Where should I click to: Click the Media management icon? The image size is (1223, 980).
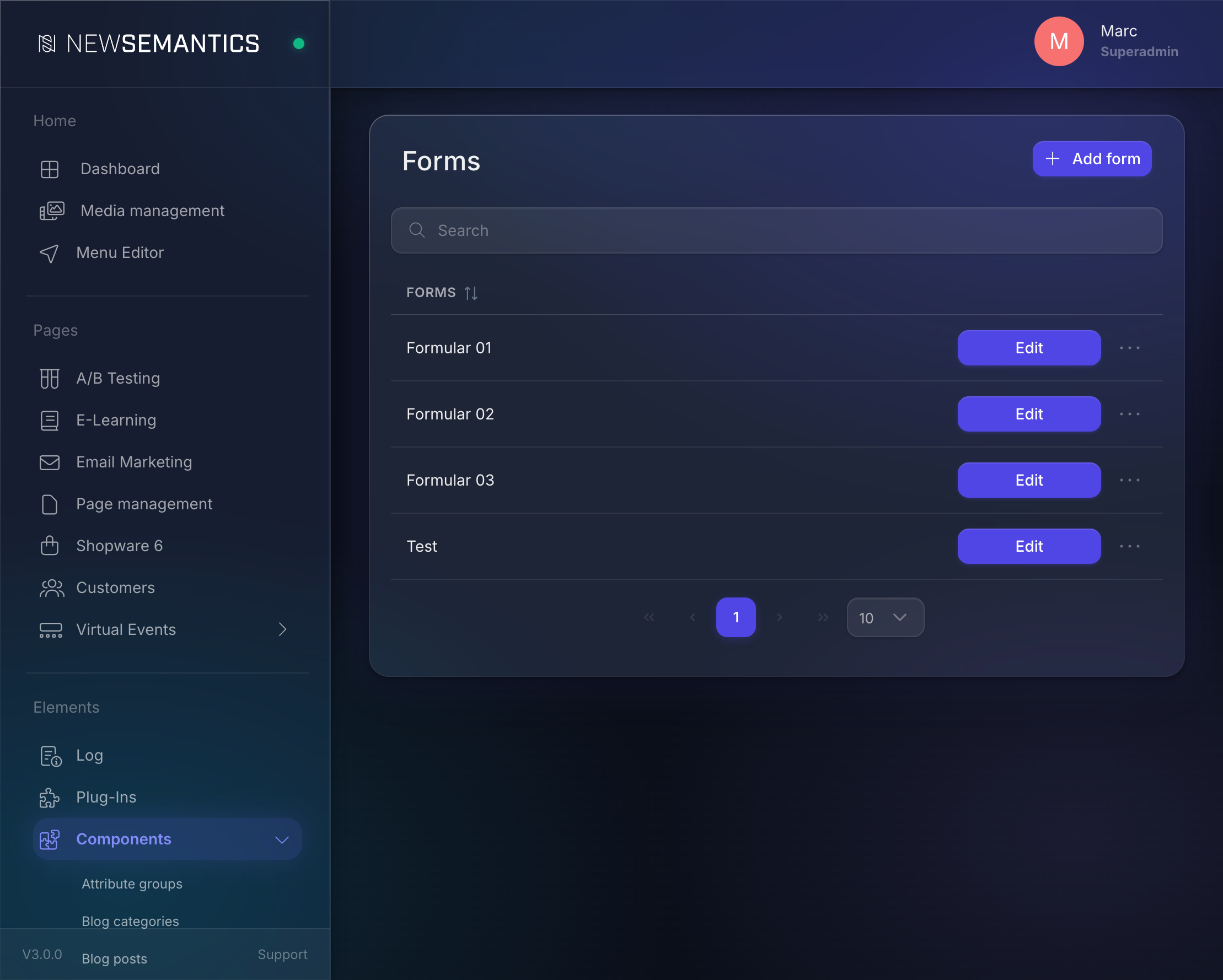(52, 211)
